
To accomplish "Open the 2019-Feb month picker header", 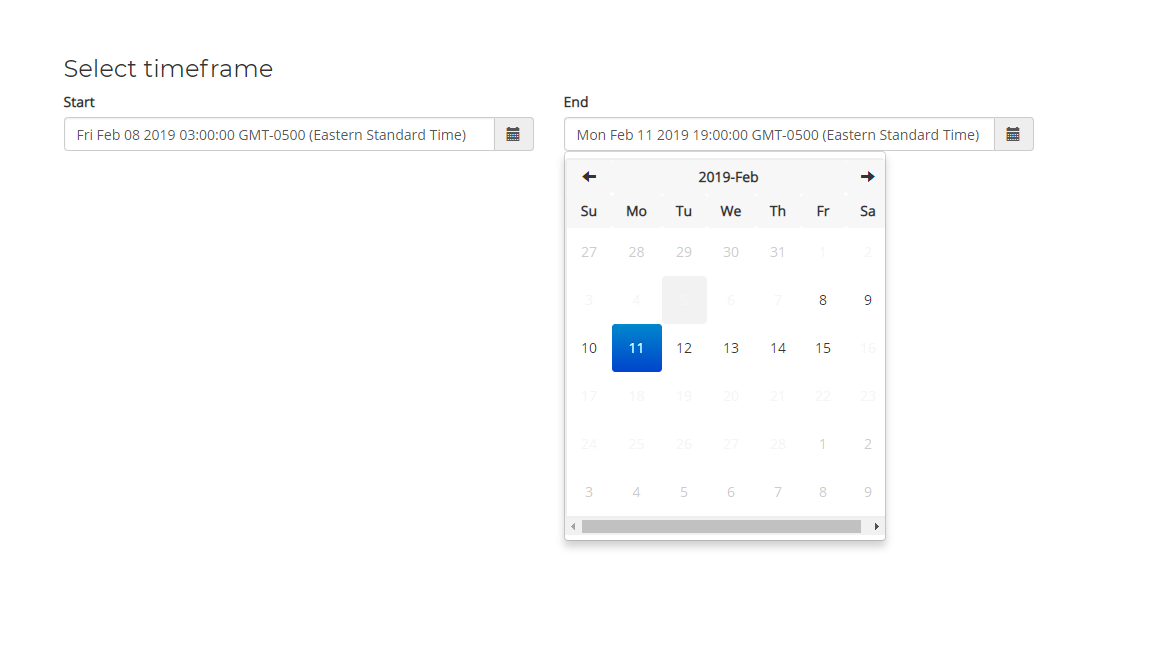I will click(728, 177).
